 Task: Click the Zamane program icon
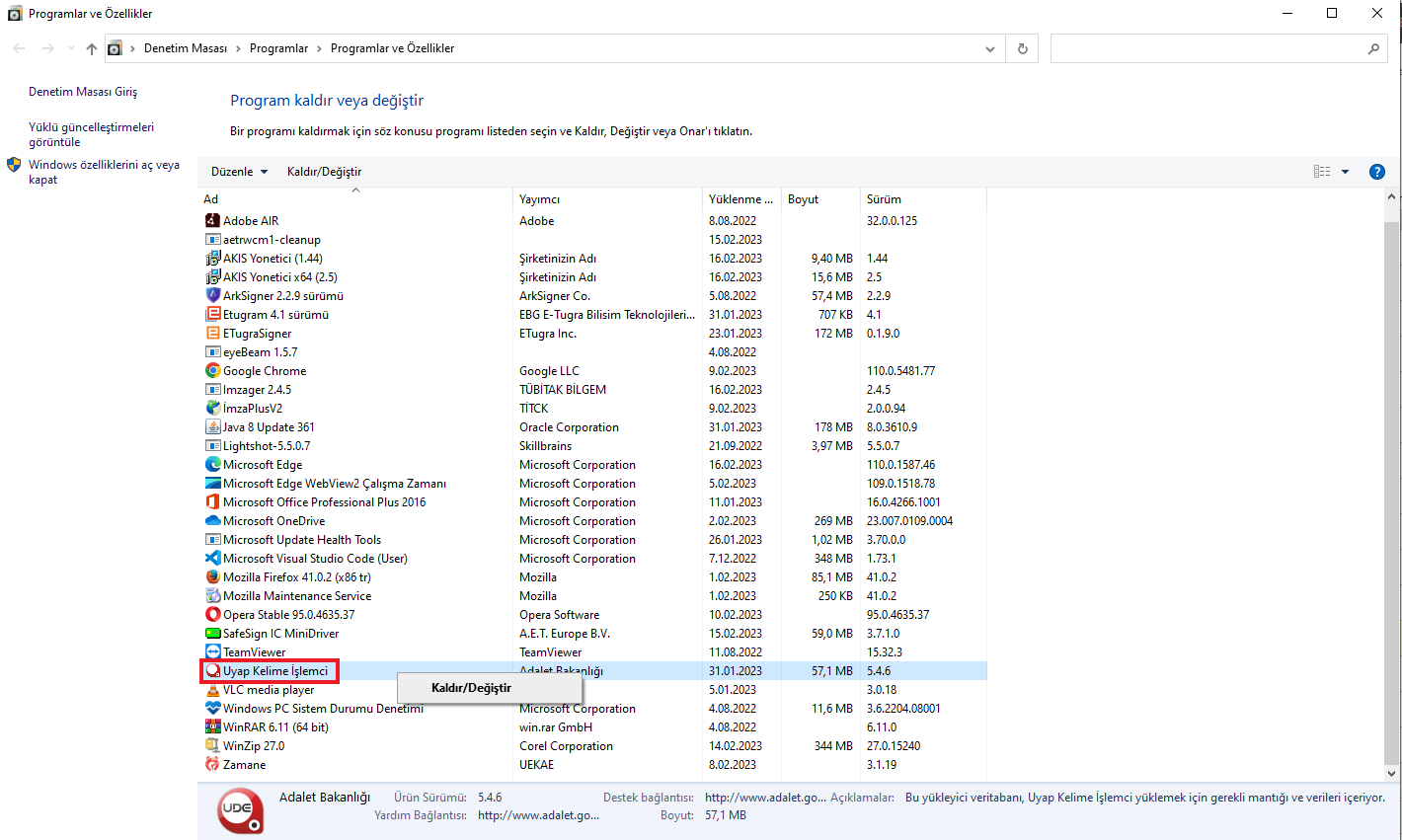pos(212,765)
